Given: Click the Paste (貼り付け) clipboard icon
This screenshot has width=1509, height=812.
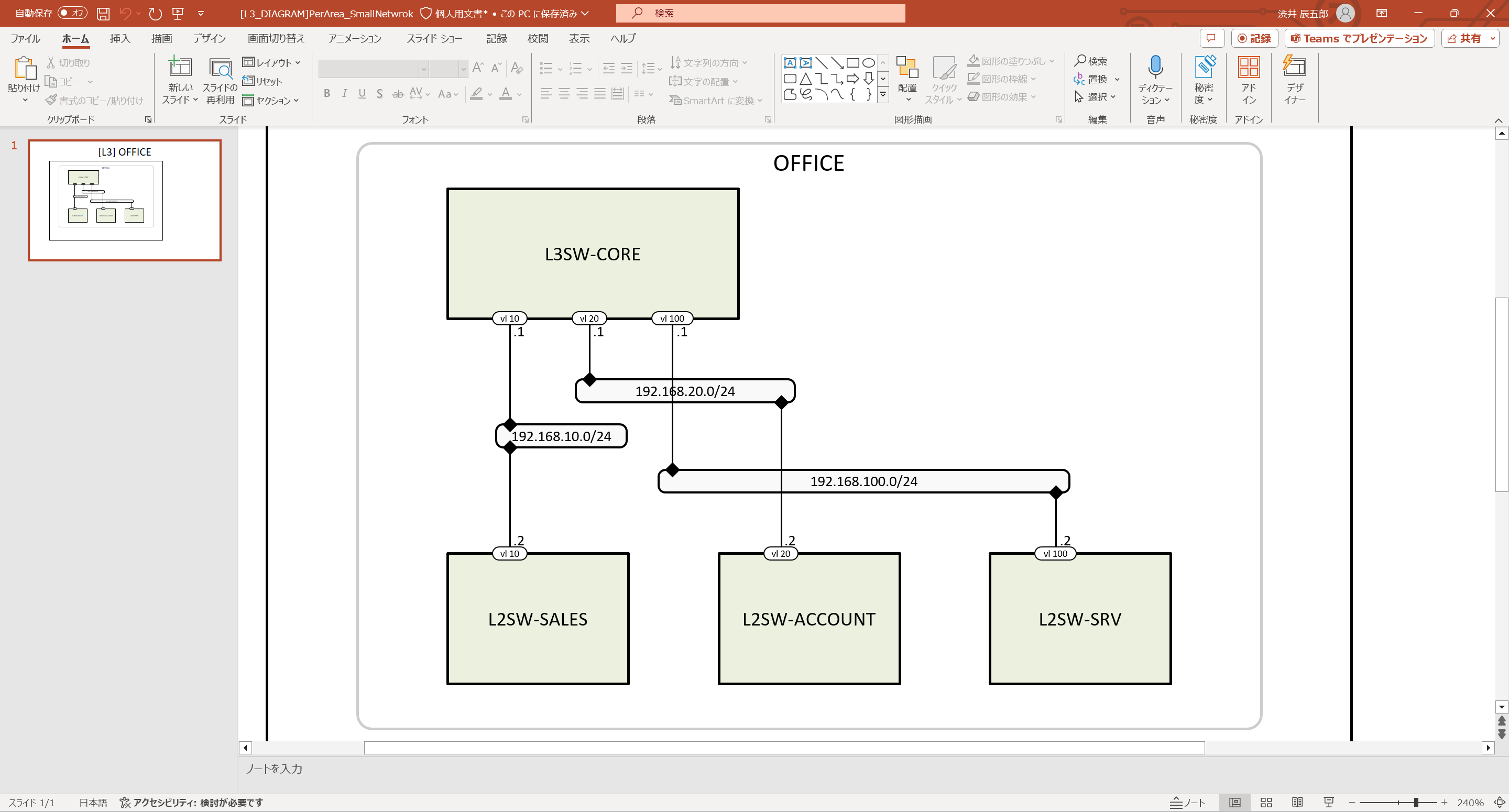Looking at the screenshot, I should click(x=24, y=68).
